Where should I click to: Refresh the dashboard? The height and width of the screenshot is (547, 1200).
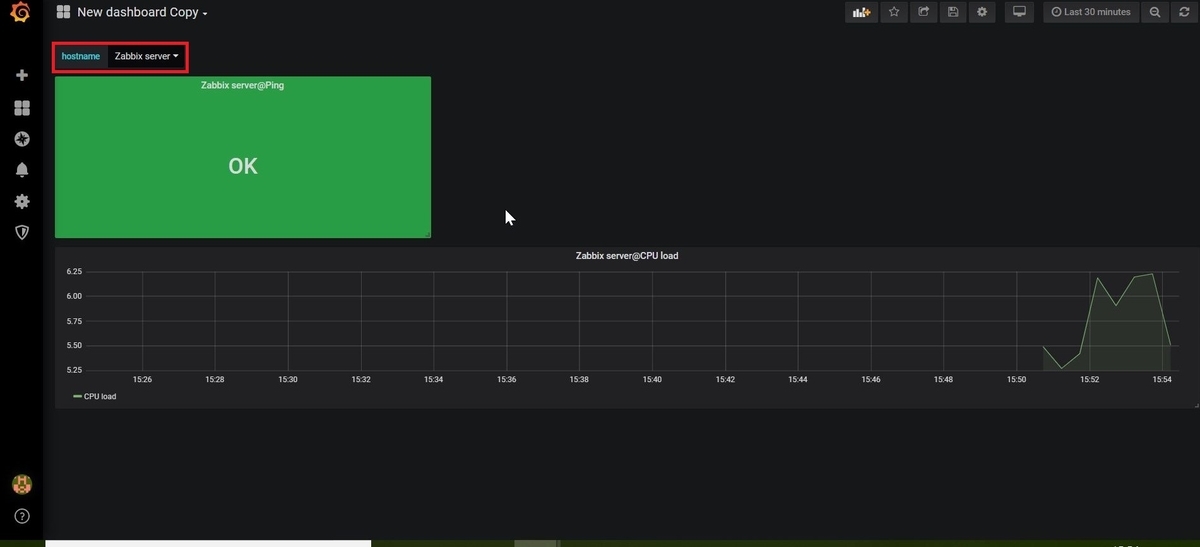tap(1184, 12)
